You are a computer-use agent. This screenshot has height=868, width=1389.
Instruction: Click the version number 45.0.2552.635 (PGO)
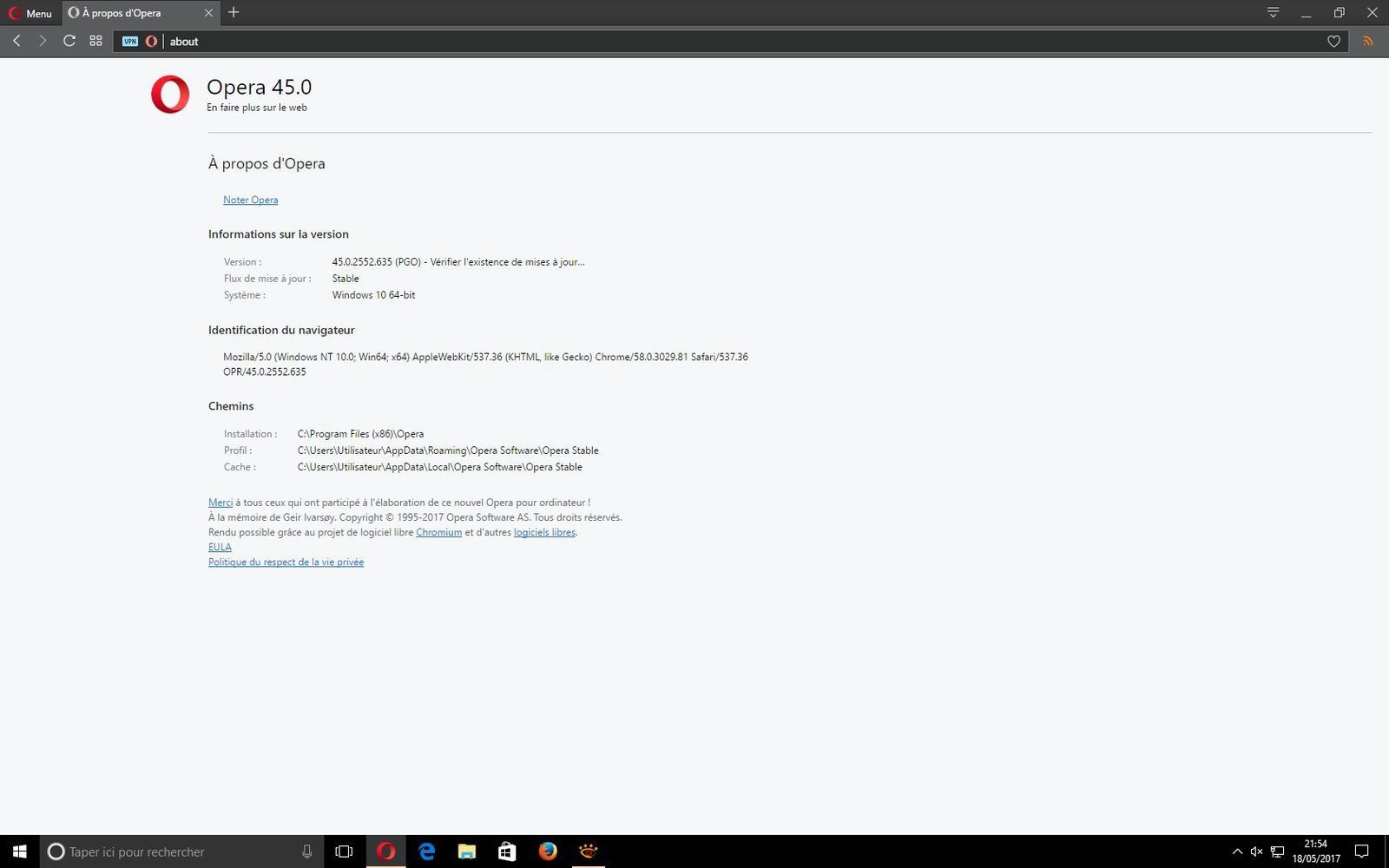376,262
